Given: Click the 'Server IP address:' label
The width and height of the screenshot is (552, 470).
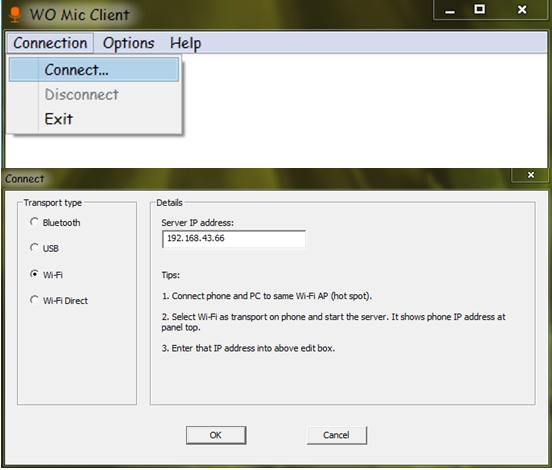Looking at the screenshot, I should click(x=197, y=223).
